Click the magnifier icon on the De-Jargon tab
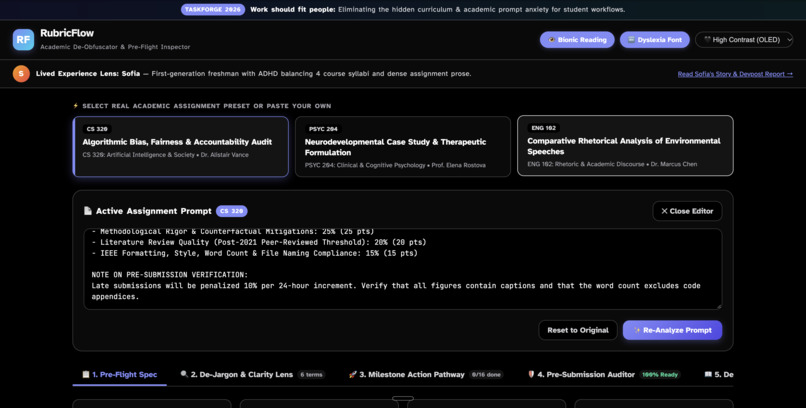Image resolution: width=806 pixels, height=408 pixels. click(184, 374)
